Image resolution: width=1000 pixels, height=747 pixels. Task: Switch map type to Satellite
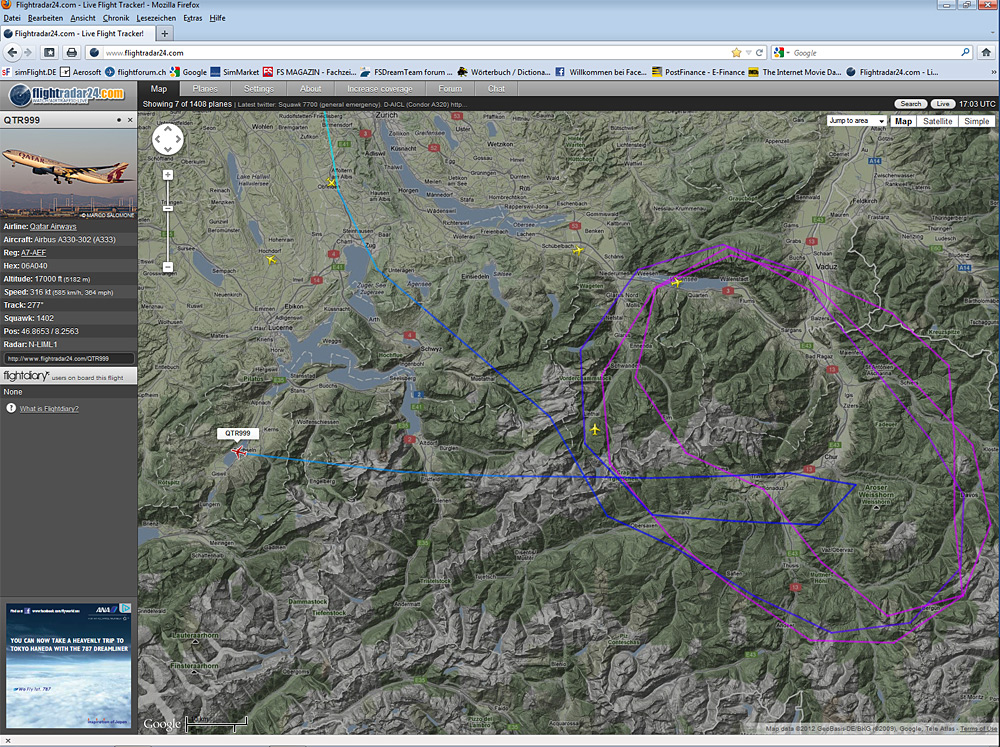coord(937,121)
